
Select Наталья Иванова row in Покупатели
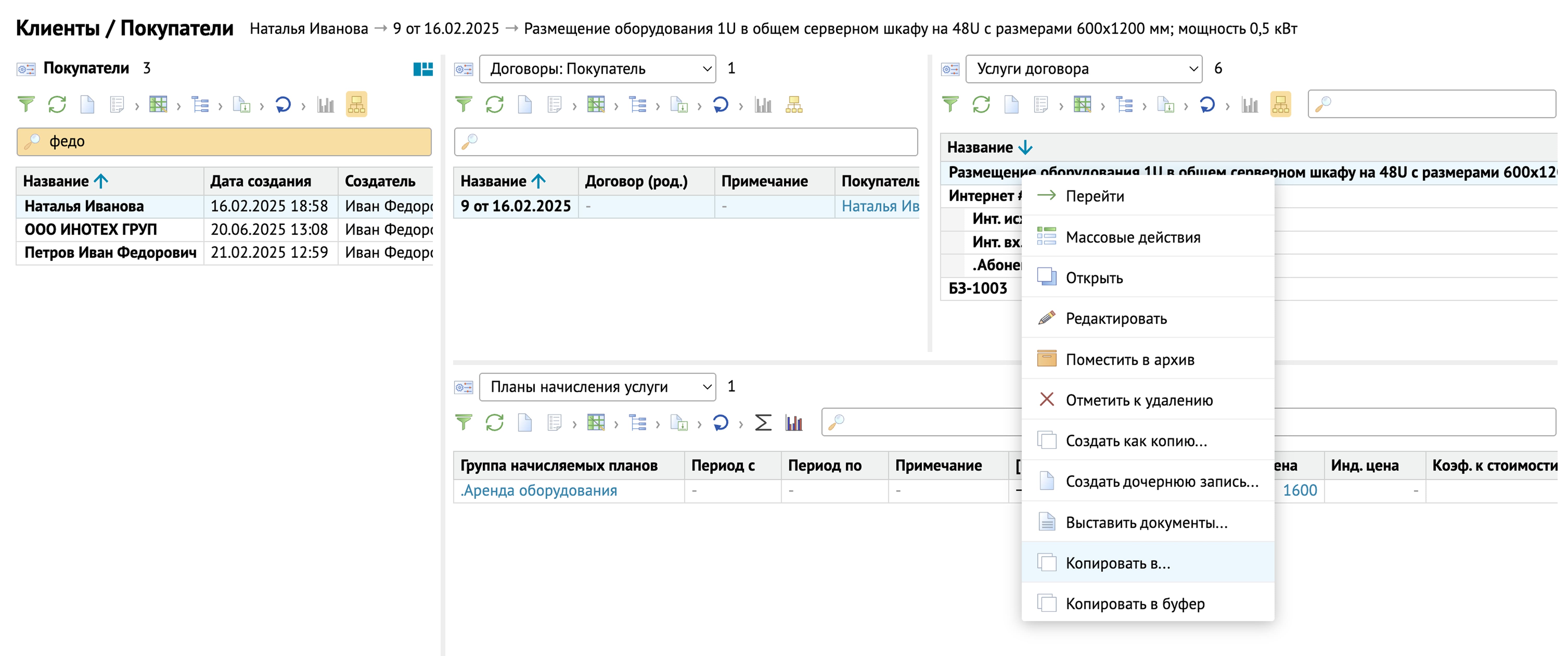point(224,206)
